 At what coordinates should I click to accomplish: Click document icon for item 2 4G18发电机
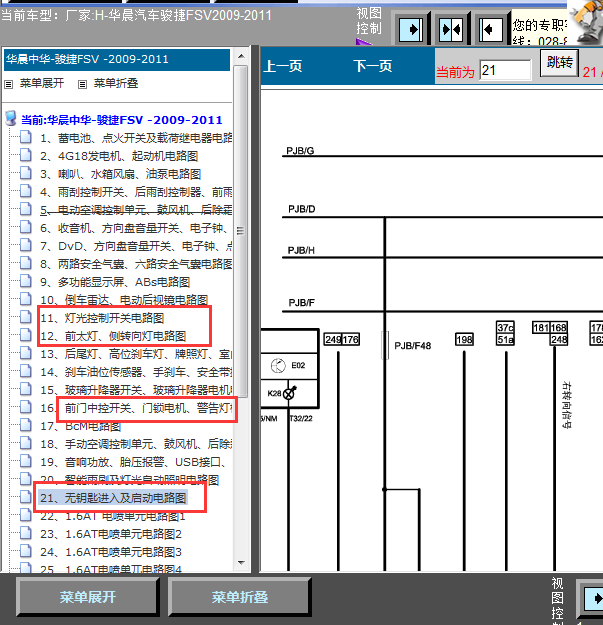26,155
